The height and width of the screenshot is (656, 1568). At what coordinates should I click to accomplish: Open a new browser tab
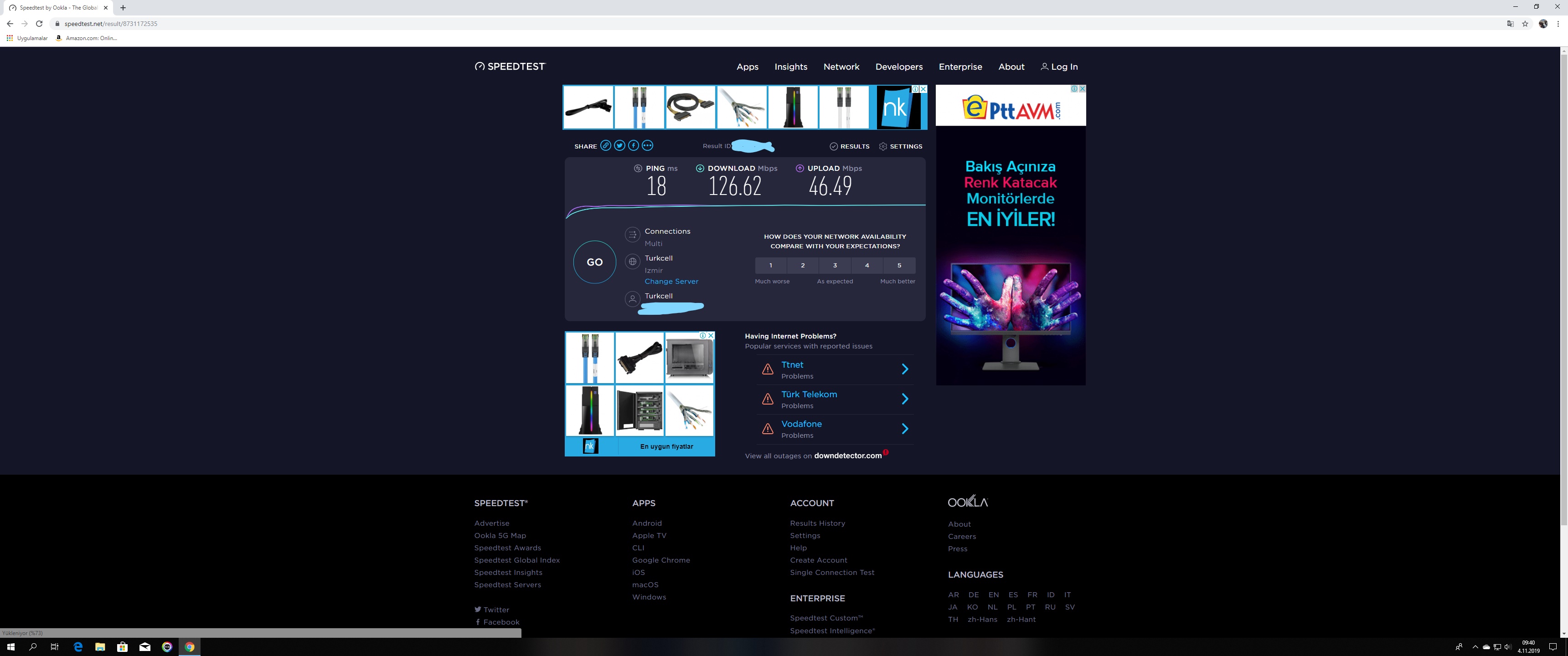(x=123, y=8)
